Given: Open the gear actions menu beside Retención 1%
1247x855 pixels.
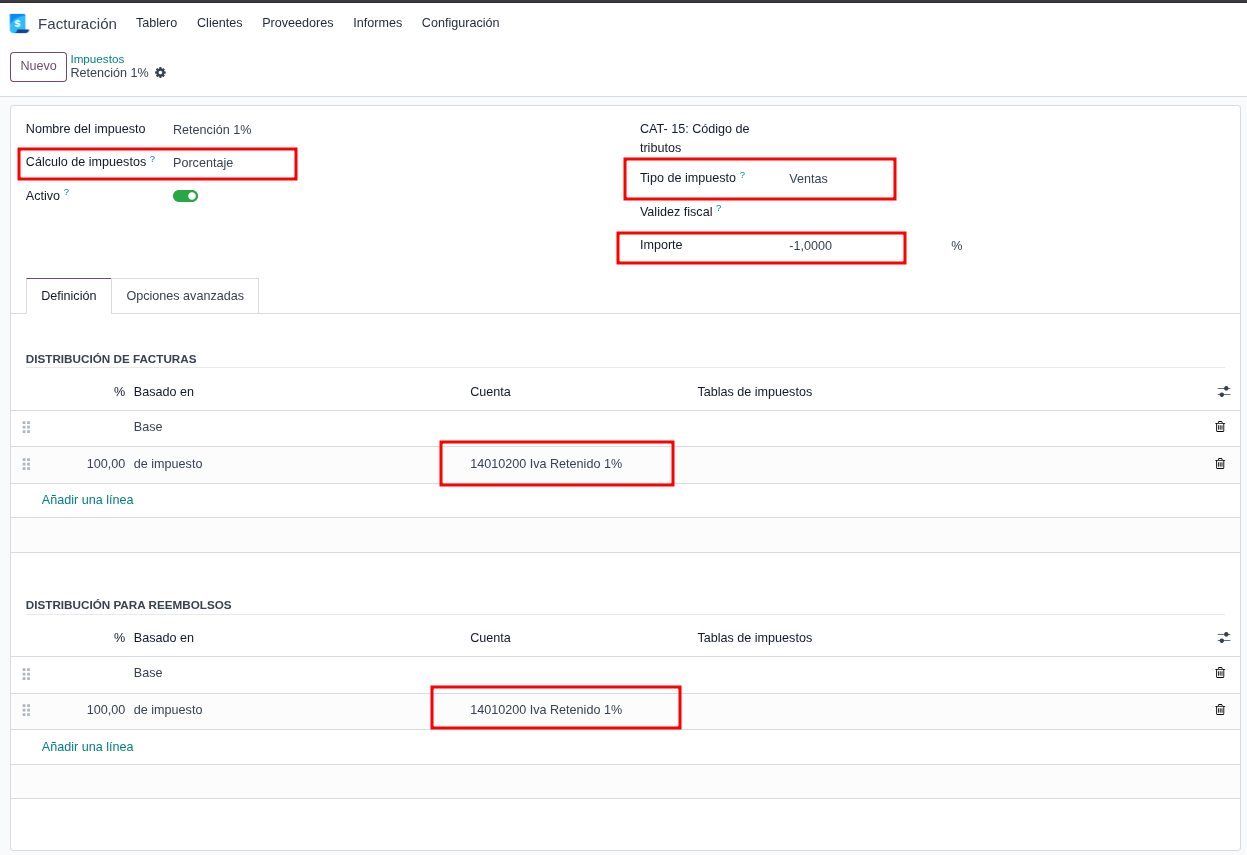Looking at the screenshot, I should click(160, 73).
